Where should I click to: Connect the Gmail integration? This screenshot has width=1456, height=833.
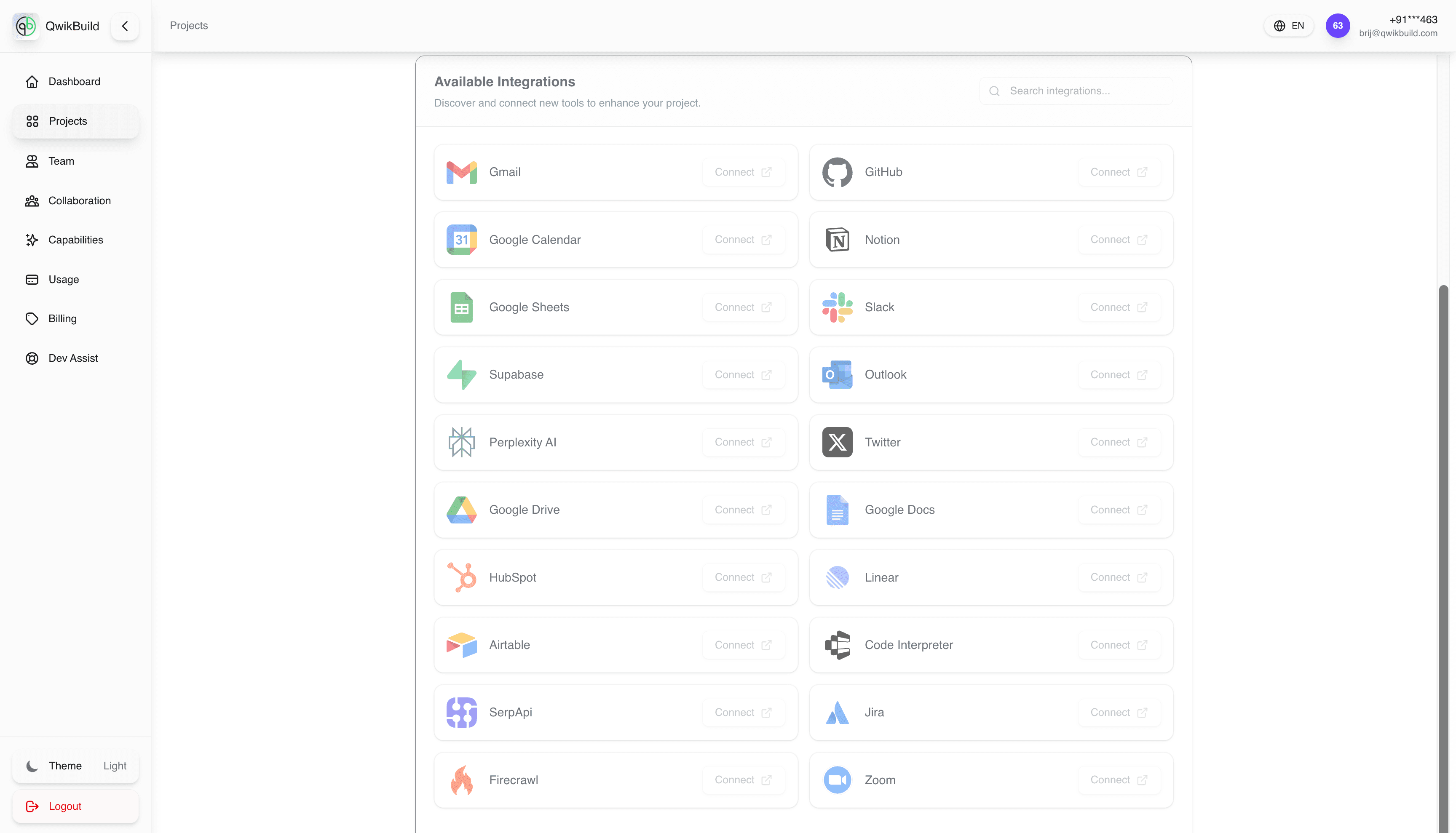pos(743,172)
